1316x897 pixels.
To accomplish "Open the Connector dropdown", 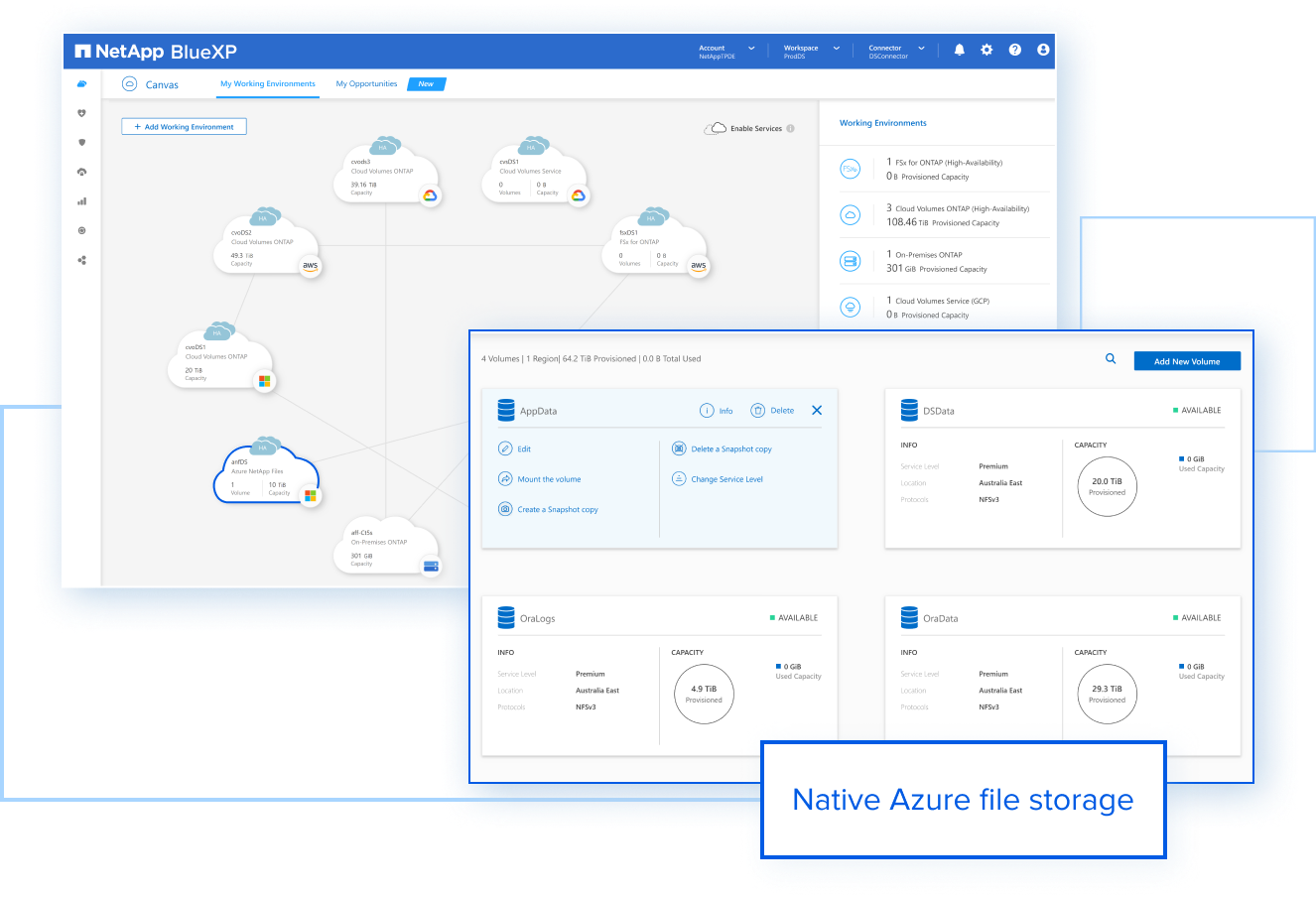I will pos(896,52).
